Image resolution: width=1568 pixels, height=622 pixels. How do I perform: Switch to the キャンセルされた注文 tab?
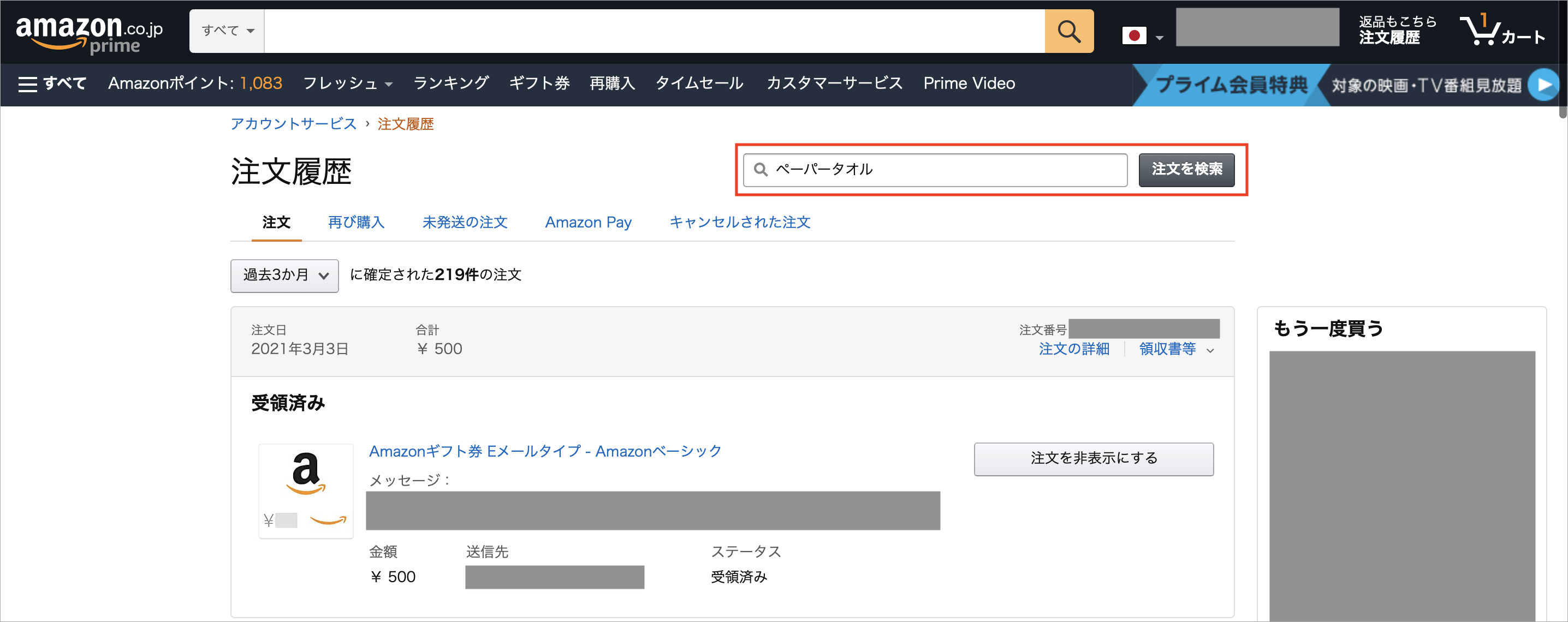coord(740,223)
